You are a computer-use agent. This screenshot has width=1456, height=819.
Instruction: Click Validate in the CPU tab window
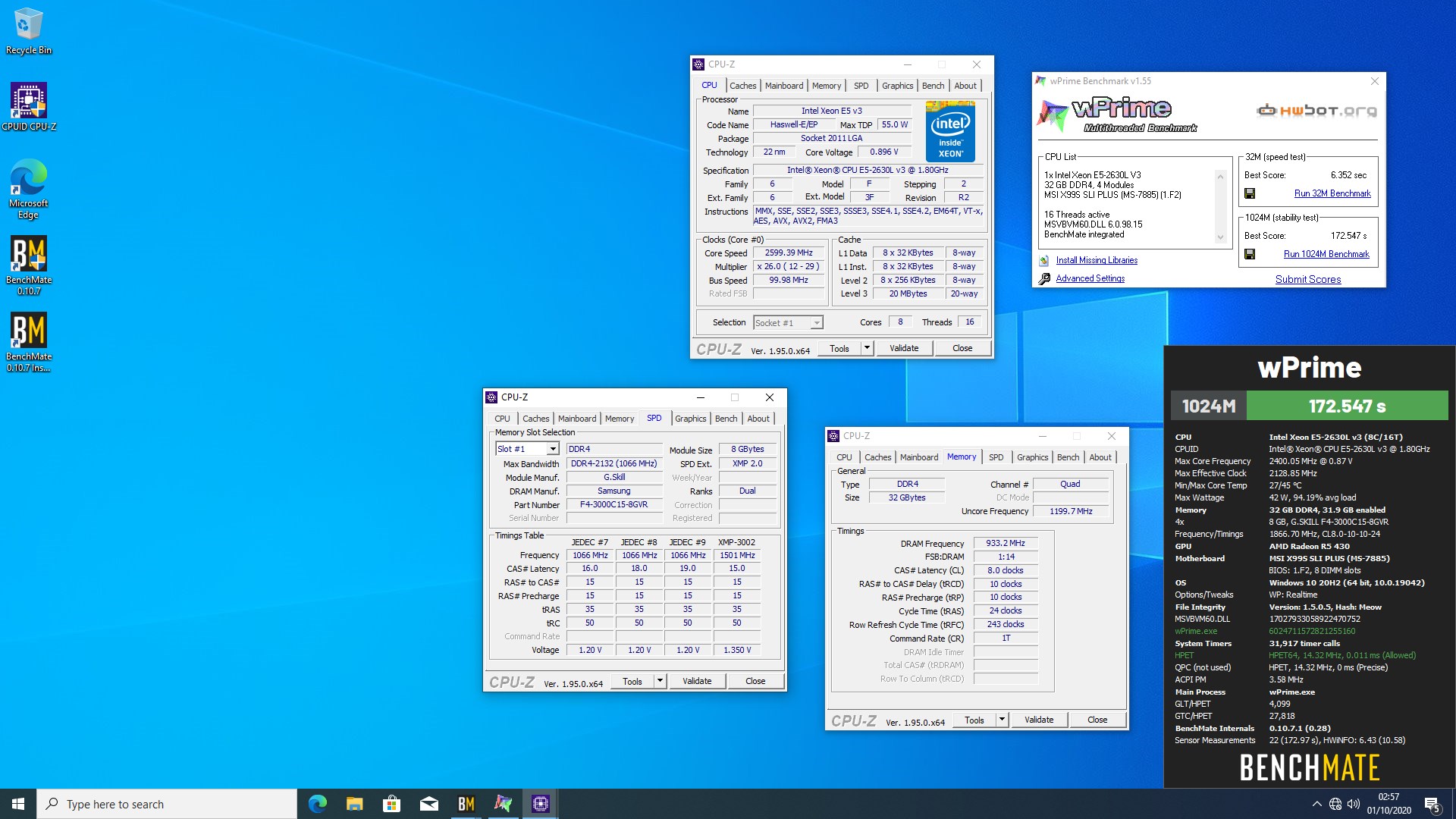pos(904,348)
